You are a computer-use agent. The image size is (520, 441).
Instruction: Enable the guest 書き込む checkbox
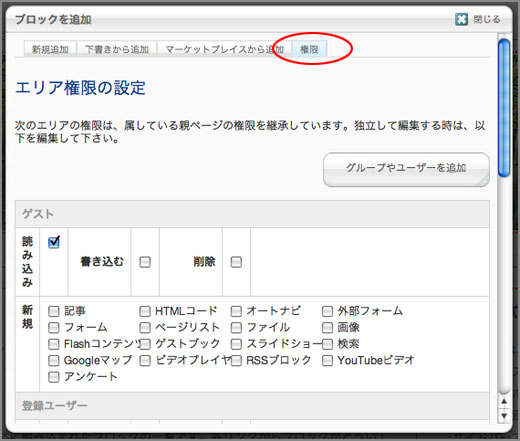[x=145, y=262]
